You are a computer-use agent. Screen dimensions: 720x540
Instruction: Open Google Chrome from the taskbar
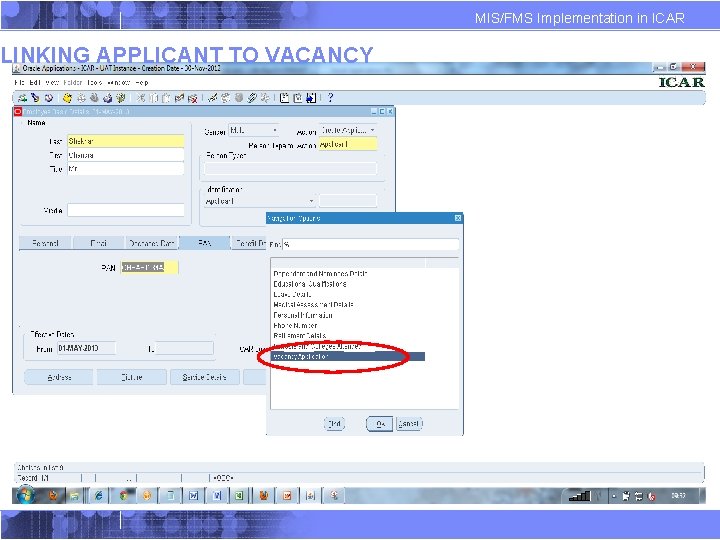tap(123, 496)
